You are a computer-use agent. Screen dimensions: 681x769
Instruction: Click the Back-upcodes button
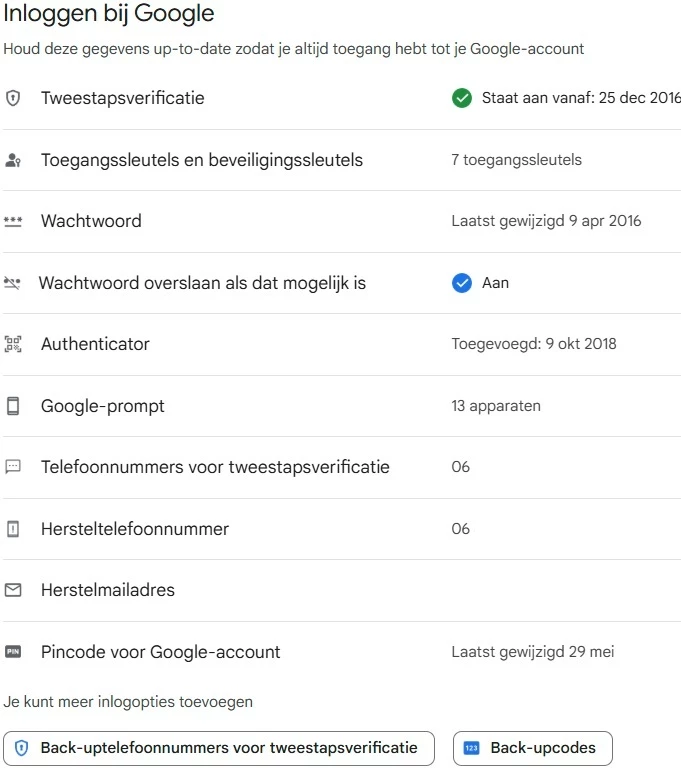coord(532,748)
